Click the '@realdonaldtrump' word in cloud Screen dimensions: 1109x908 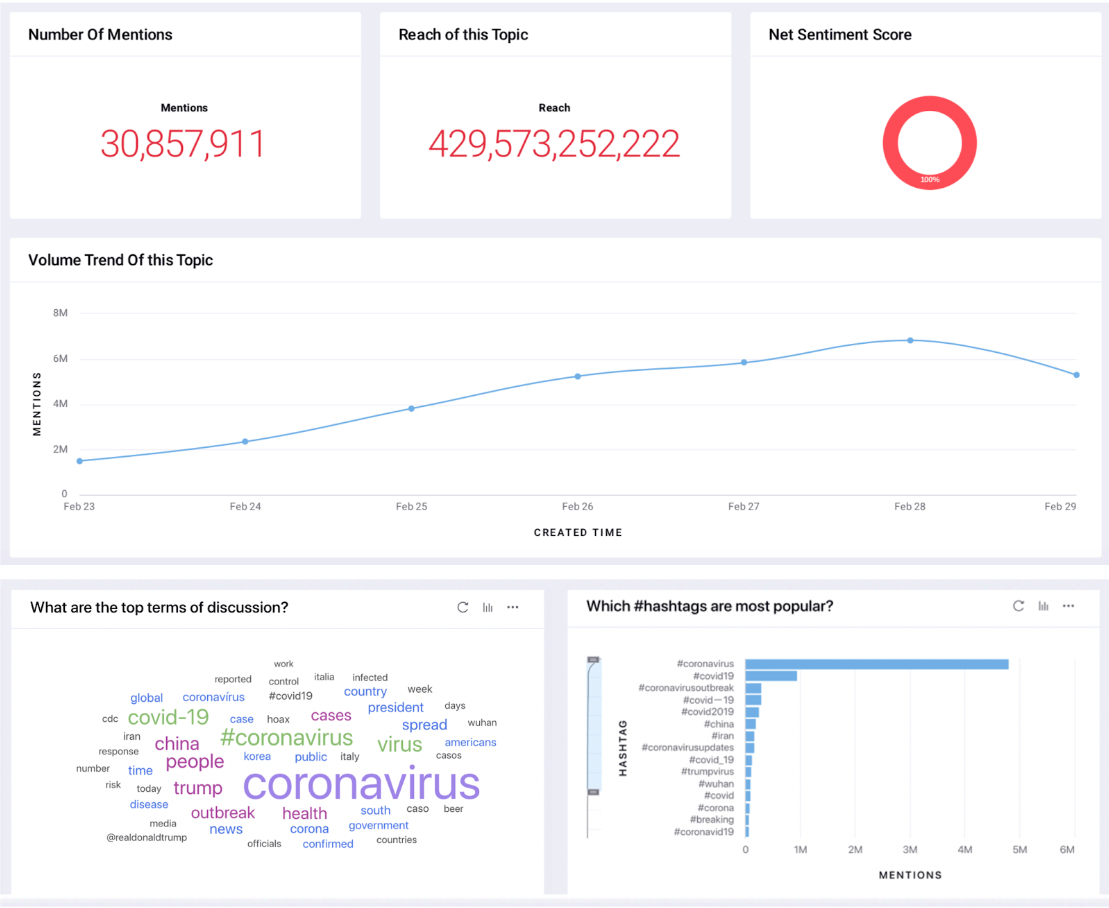pyautogui.click(x=146, y=837)
